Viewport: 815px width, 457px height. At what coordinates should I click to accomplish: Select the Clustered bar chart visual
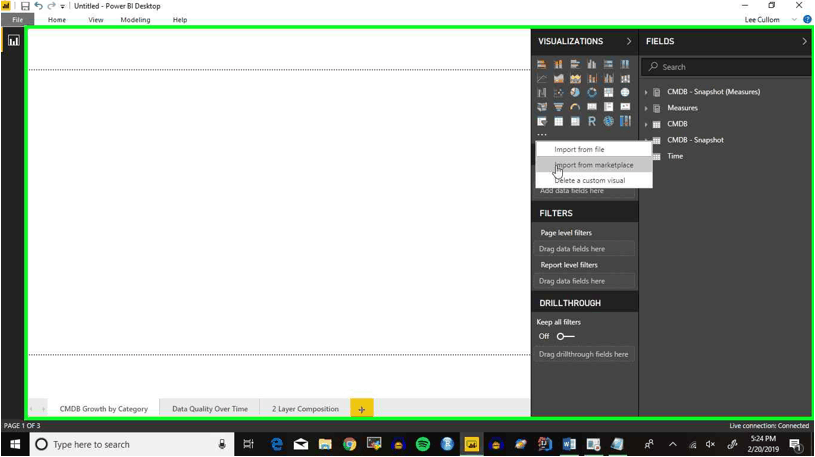tap(575, 64)
